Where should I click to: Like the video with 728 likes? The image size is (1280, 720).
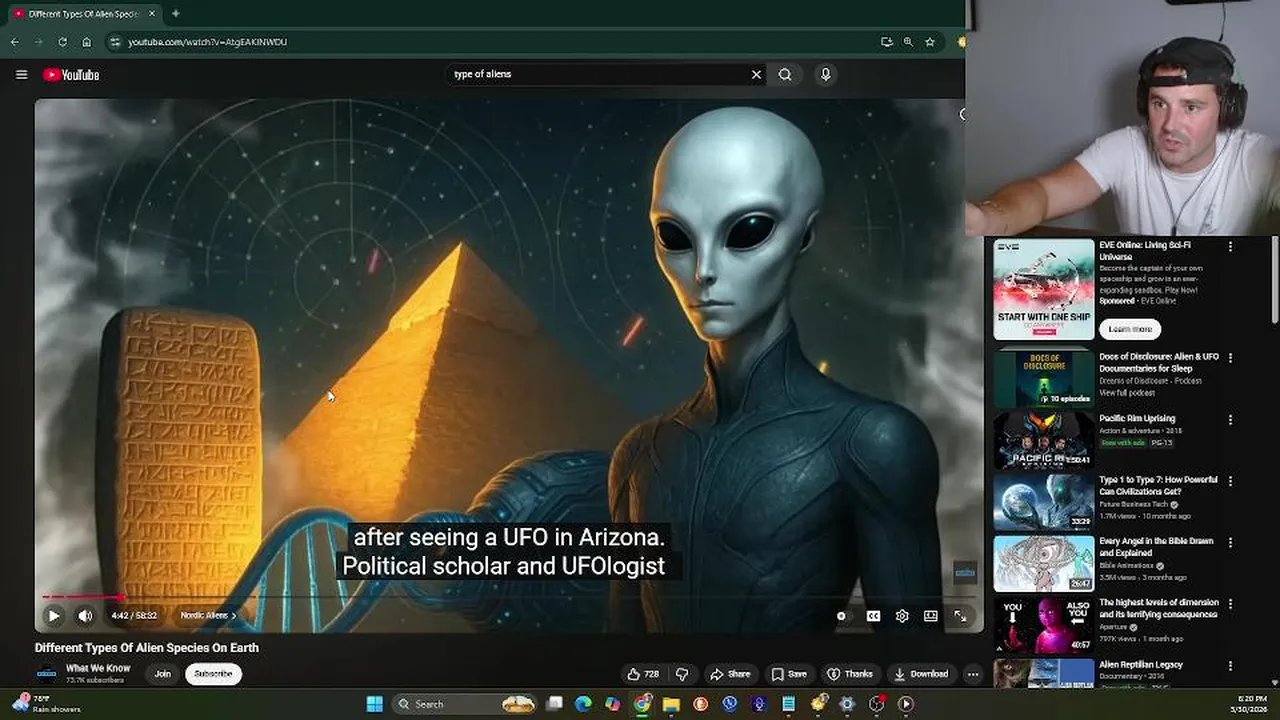coord(643,674)
